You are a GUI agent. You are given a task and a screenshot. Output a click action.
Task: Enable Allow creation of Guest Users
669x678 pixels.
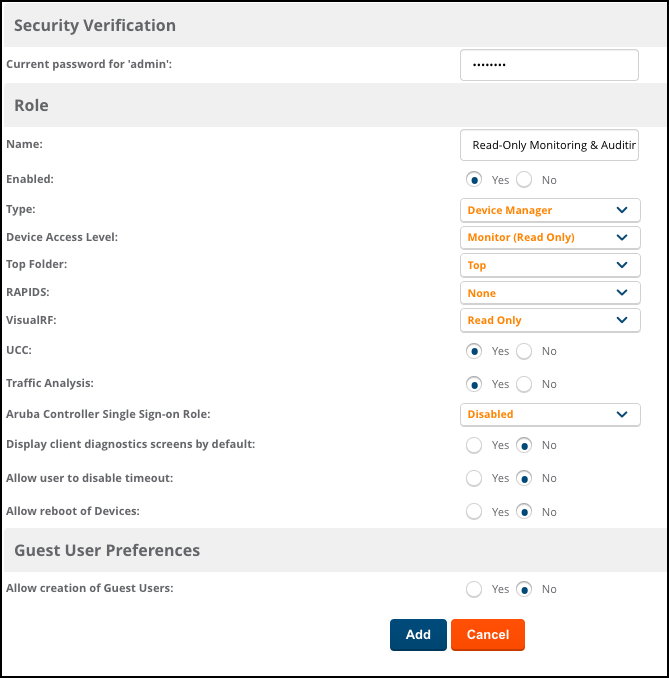[x=474, y=589]
